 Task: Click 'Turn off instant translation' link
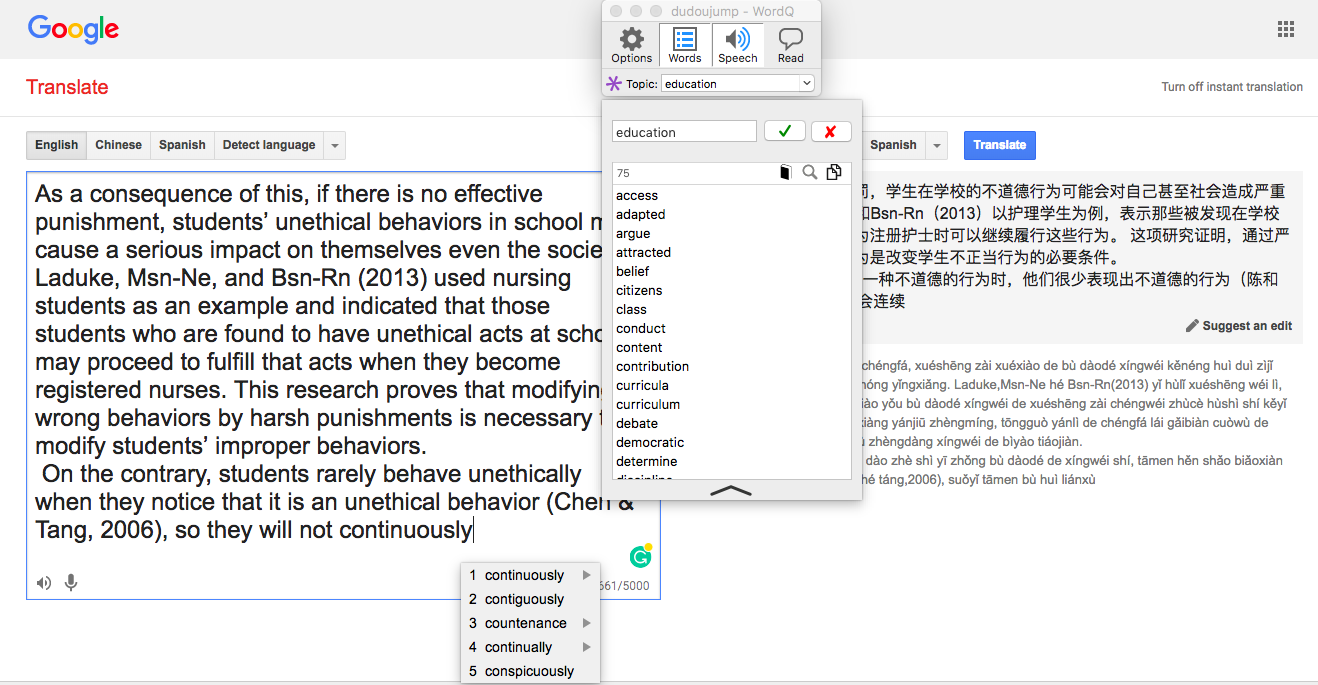tap(1232, 87)
